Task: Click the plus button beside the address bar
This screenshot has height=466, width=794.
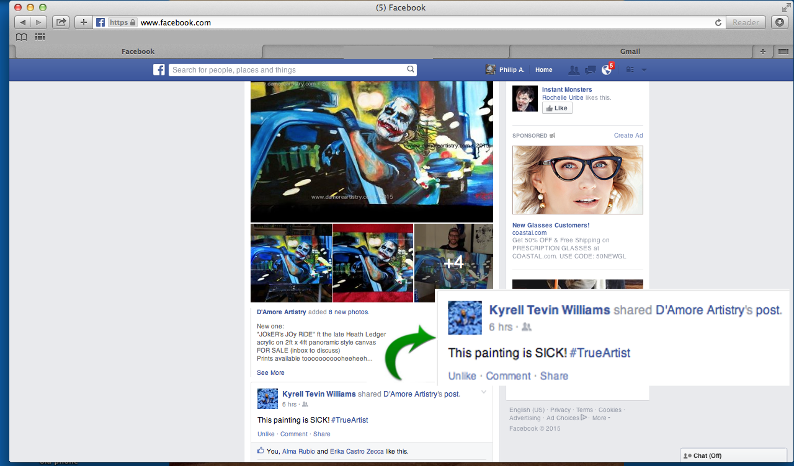Action: click(84, 22)
